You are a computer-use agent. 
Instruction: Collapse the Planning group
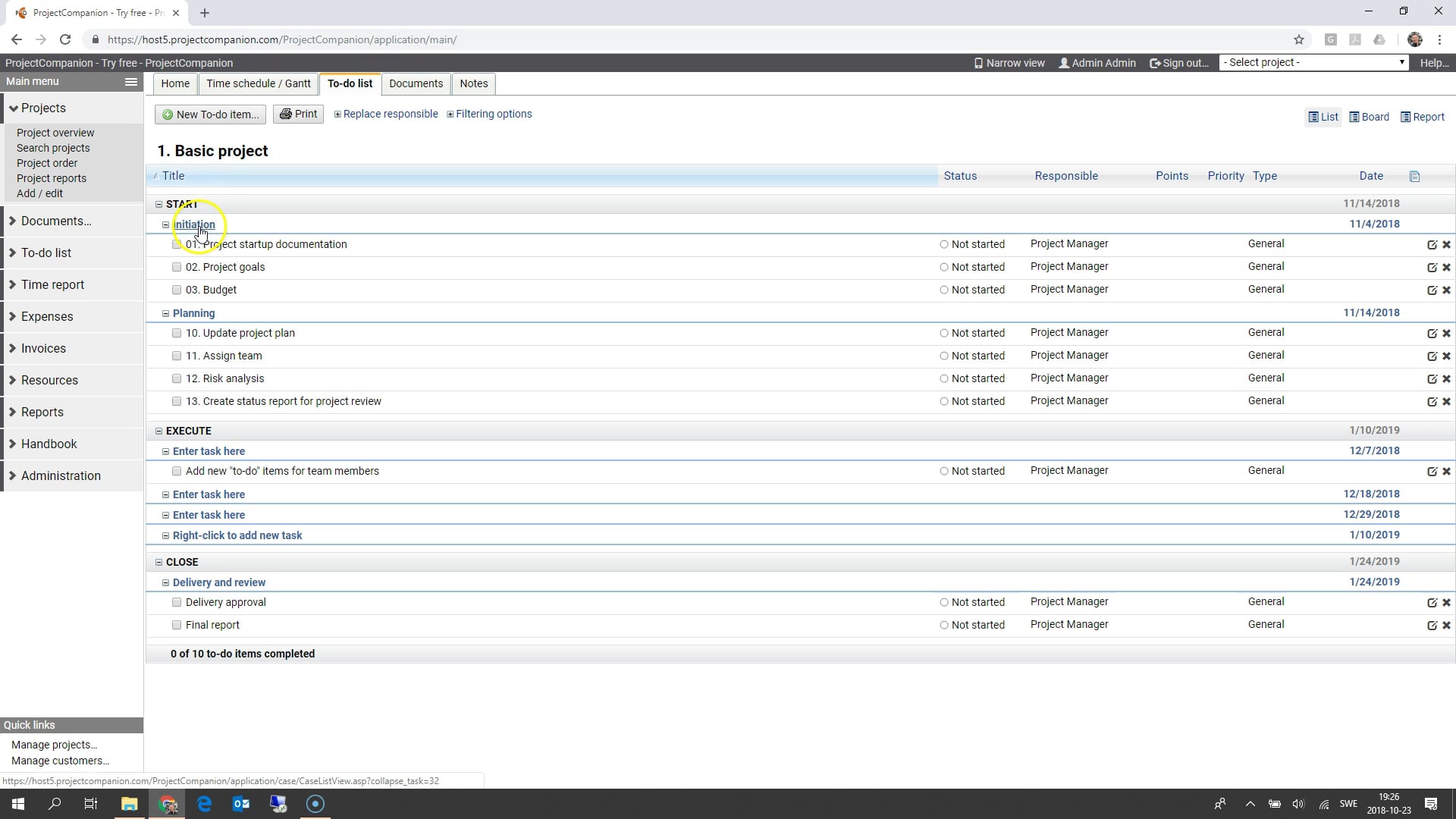point(165,313)
